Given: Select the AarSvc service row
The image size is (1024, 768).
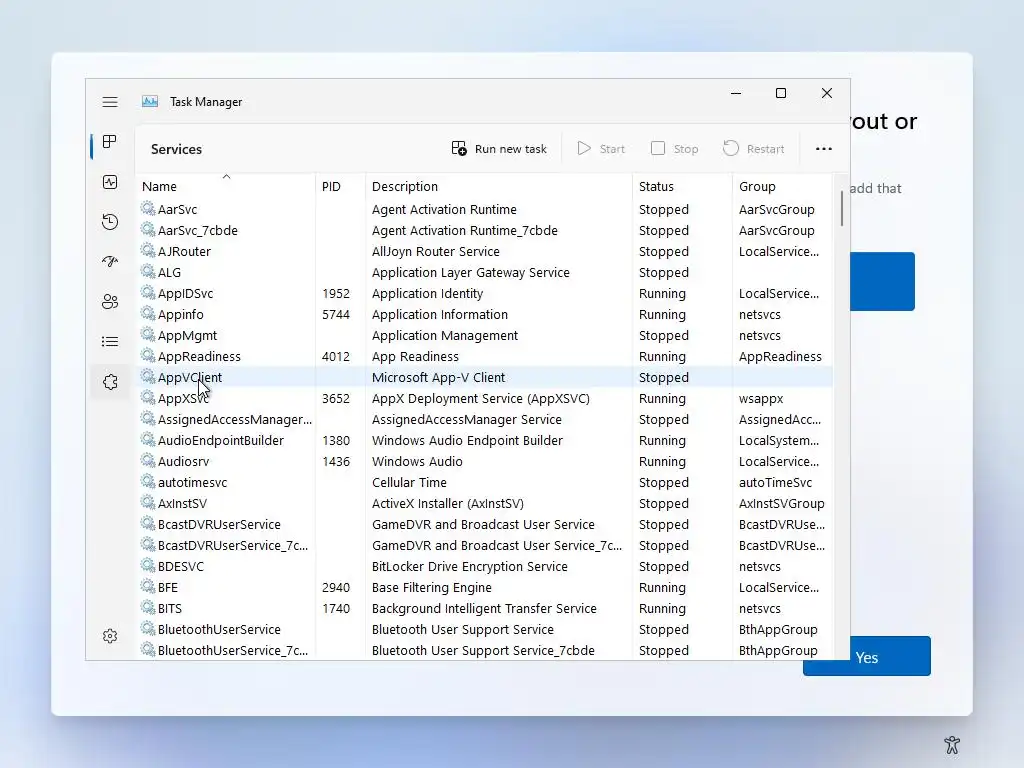Looking at the screenshot, I should [x=485, y=210].
